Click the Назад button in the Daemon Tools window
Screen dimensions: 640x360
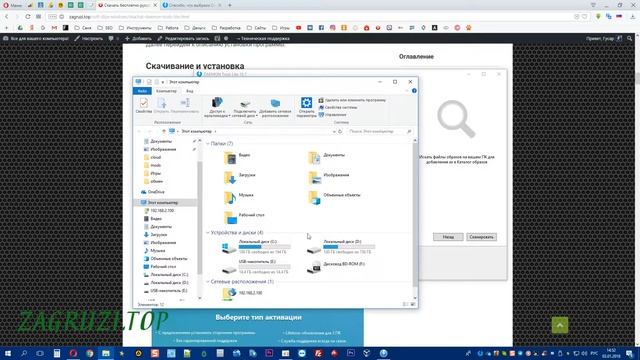click(x=448, y=237)
